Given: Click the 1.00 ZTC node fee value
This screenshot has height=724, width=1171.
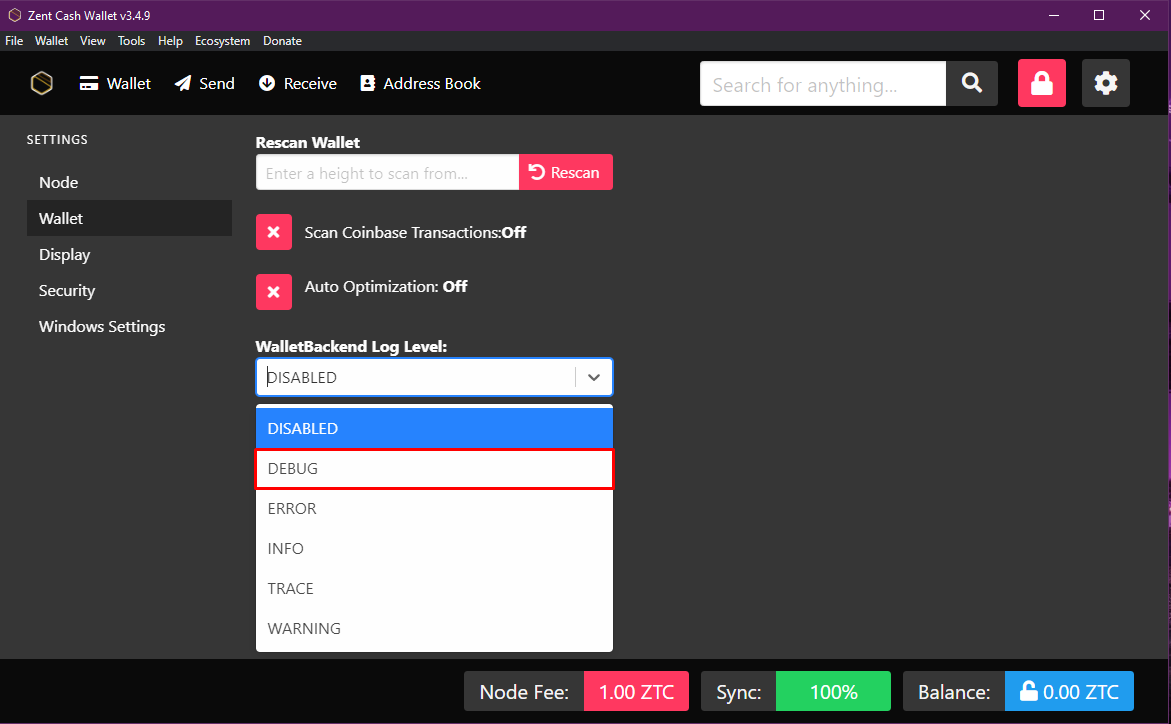Looking at the screenshot, I should click(x=636, y=691).
